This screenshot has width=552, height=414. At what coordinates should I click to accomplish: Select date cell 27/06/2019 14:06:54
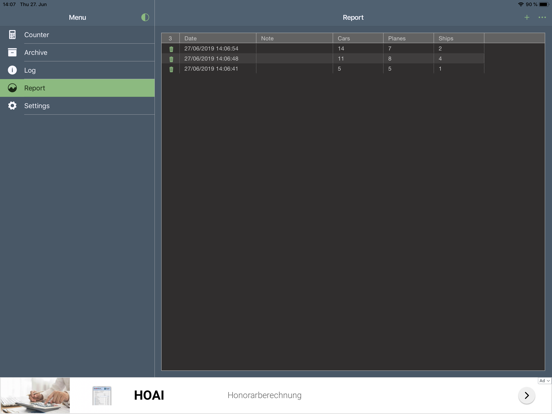point(211,49)
